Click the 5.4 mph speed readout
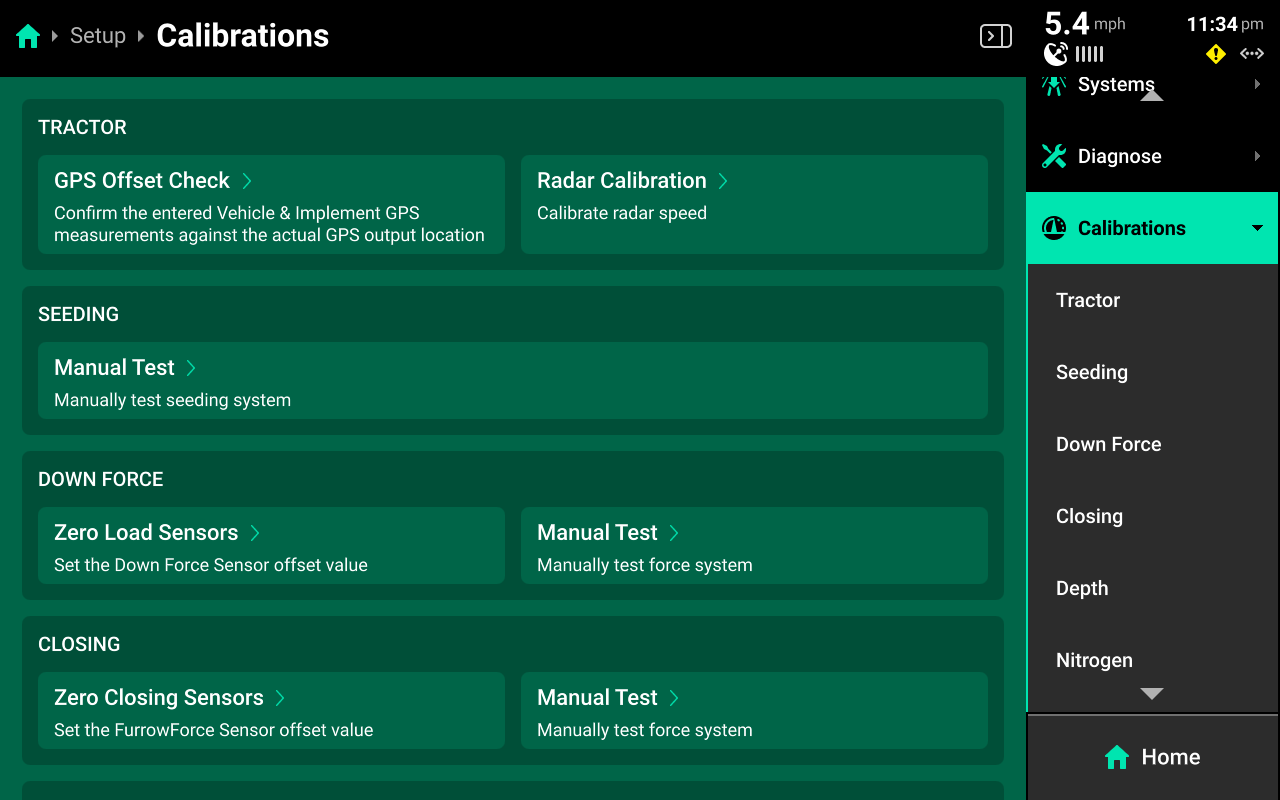Viewport: 1280px width, 800px height. tap(1085, 23)
